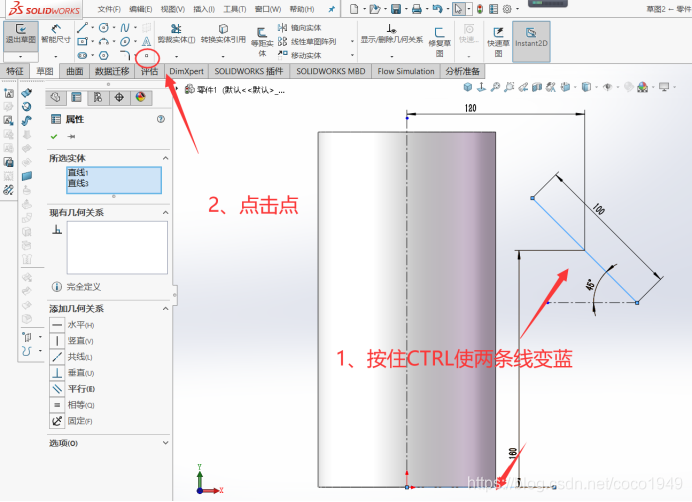Click 等距实体 Offset Entities tool
This screenshot has height=502, width=692.
coord(262,42)
